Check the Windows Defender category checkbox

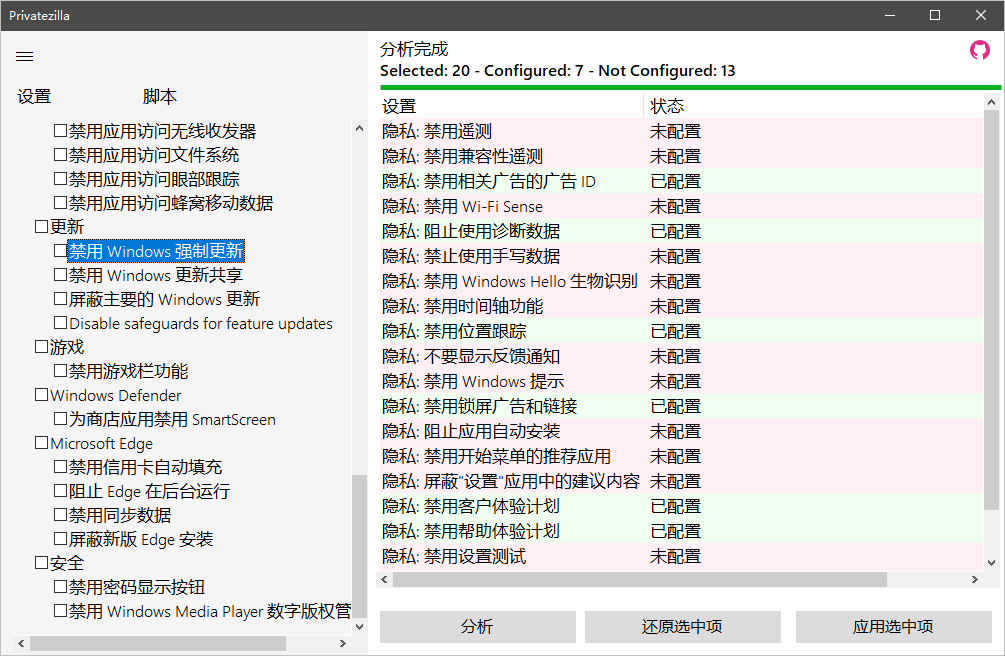click(42, 395)
